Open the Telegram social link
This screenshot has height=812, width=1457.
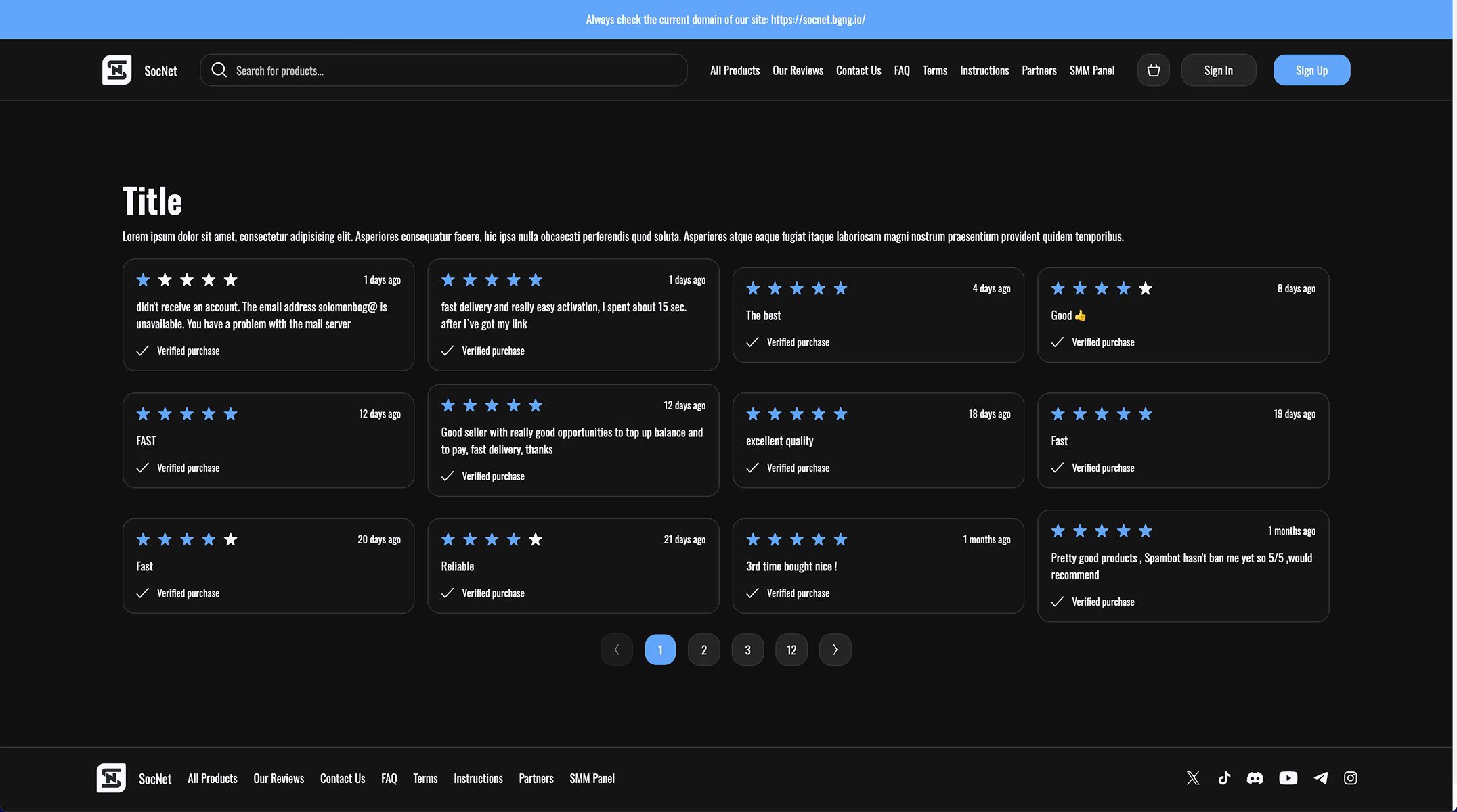click(1320, 778)
